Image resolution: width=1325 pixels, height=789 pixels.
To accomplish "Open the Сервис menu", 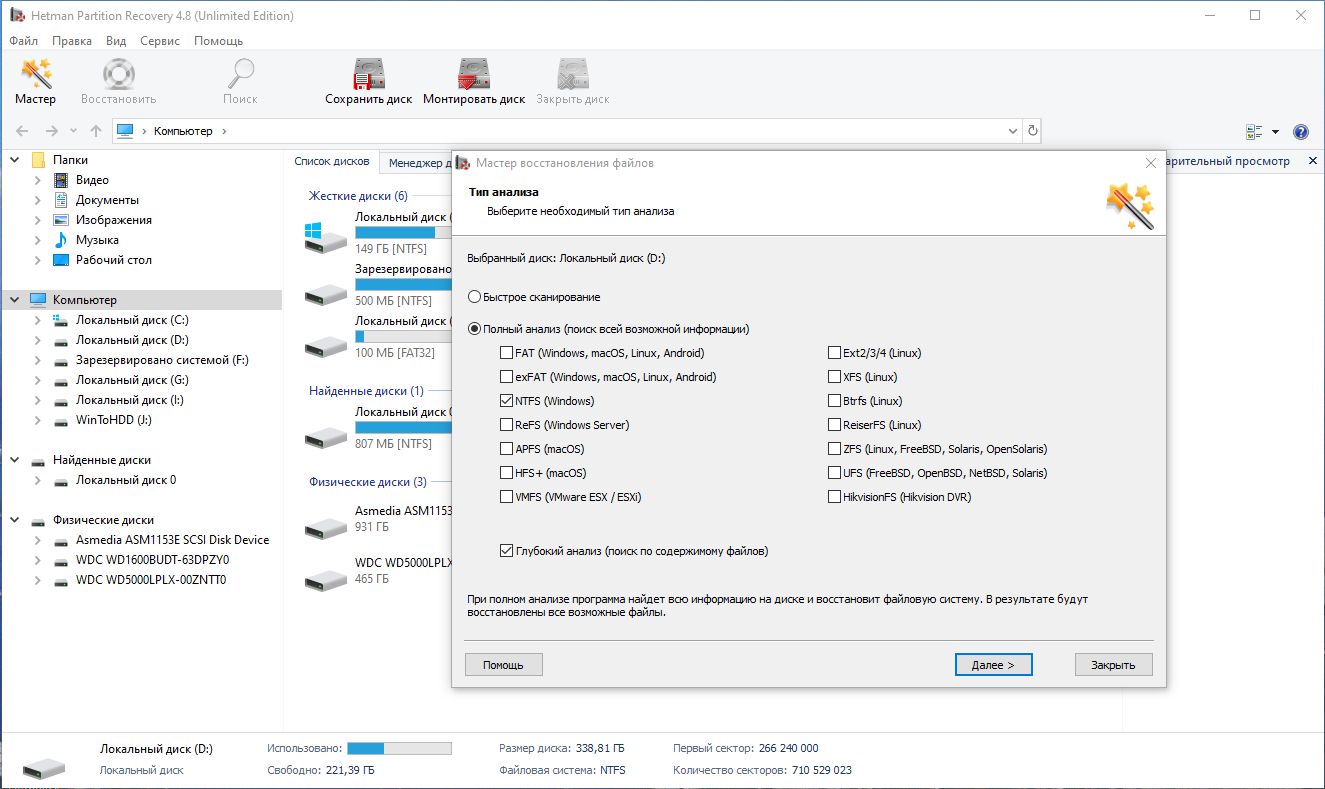I will click(160, 41).
